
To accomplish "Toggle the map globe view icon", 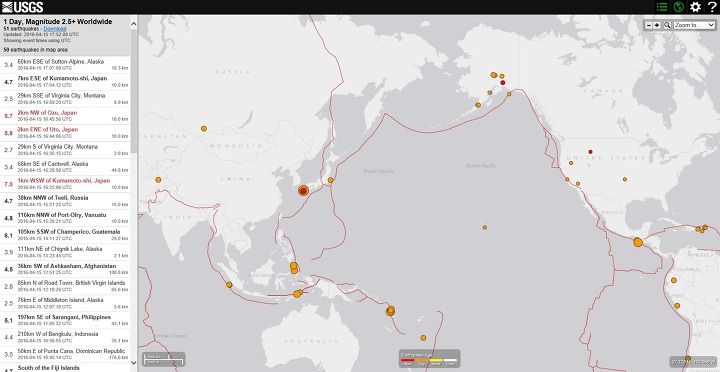I will click(x=679, y=7).
